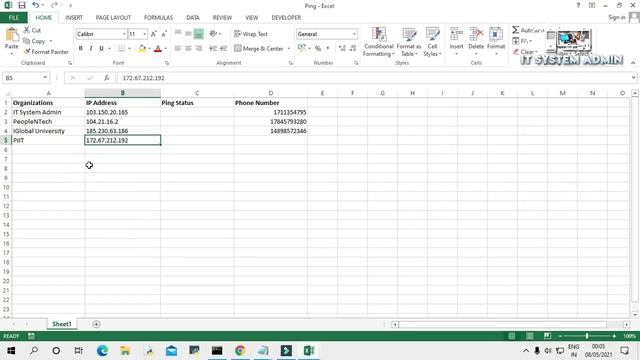640x360 pixels.
Task: Enable Wrap Text
Action: pyautogui.click(x=251, y=34)
